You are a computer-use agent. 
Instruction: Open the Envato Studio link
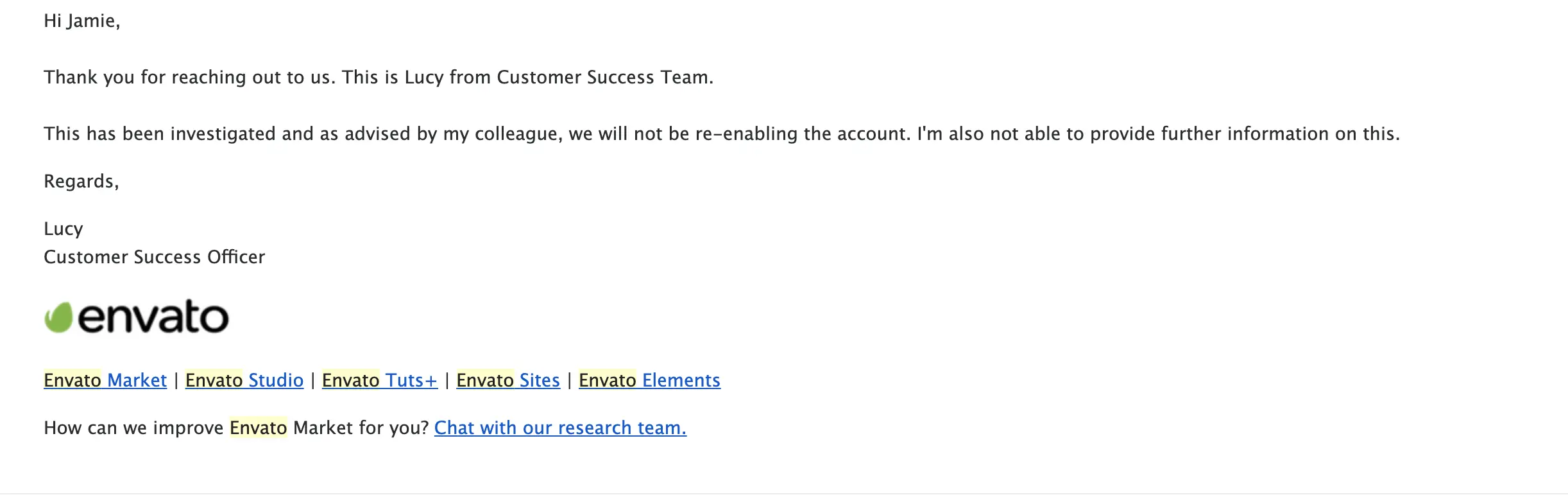pyautogui.click(x=244, y=380)
